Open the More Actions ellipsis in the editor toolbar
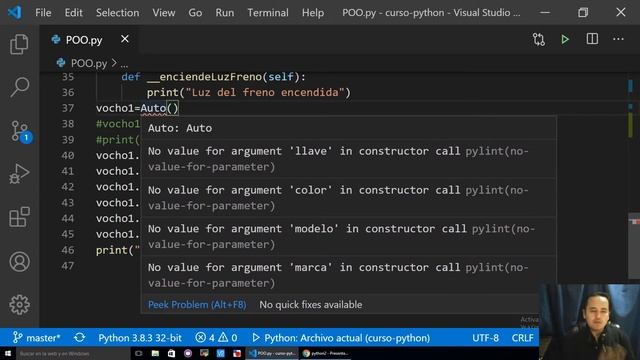This screenshot has width=640, height=360. [x=618, y=39]
